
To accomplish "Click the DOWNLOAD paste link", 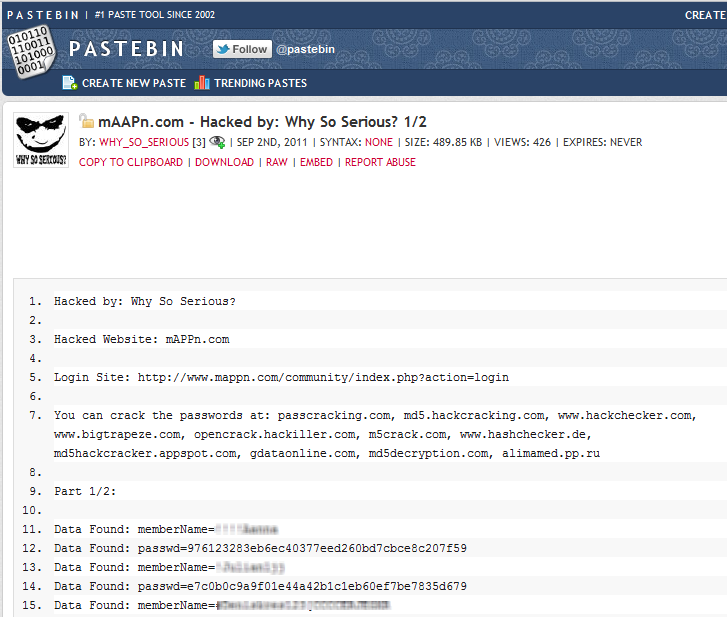I will pyautogui.click(x=224, y=162).
